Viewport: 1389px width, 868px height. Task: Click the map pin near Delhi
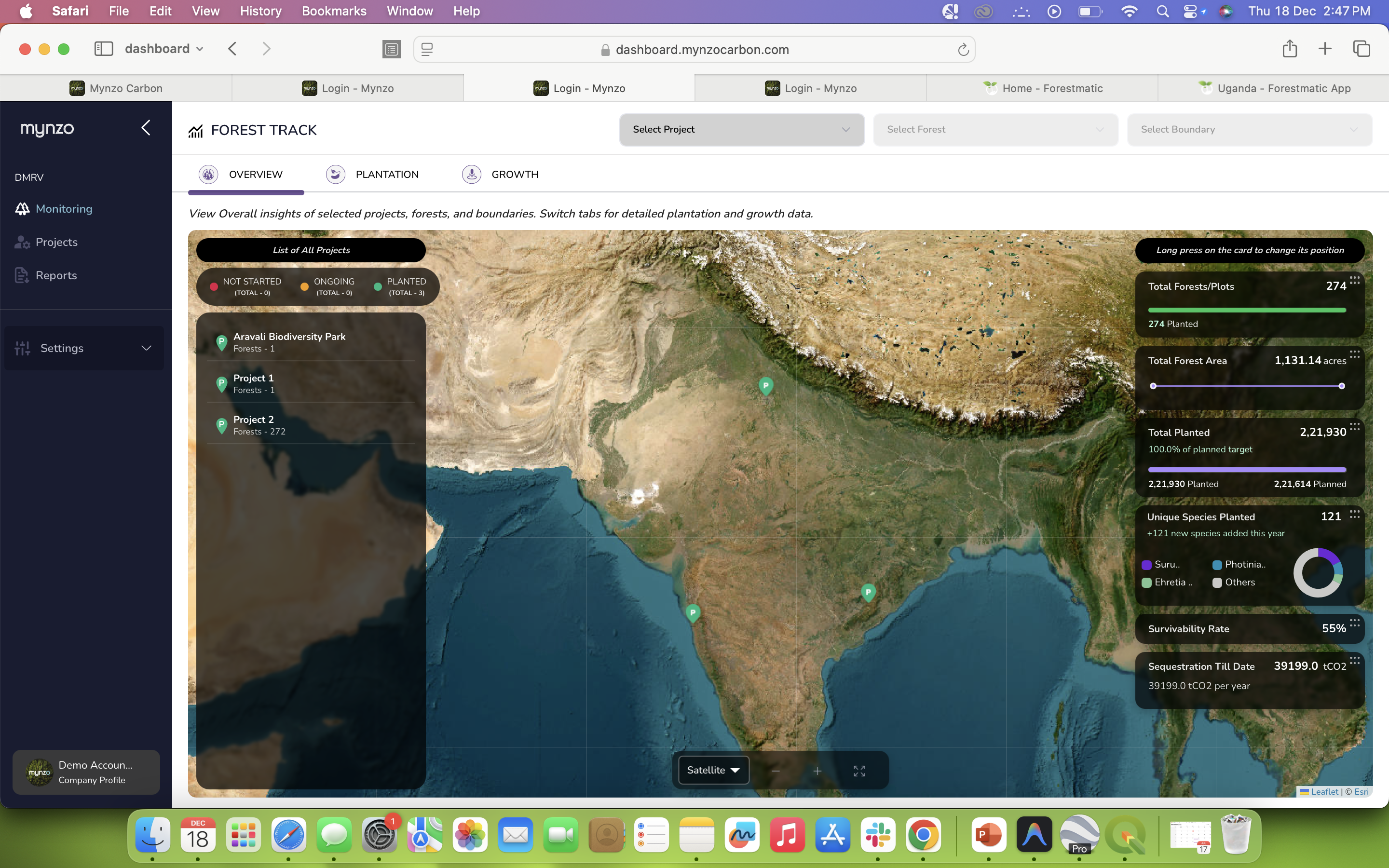pos(766,386)
